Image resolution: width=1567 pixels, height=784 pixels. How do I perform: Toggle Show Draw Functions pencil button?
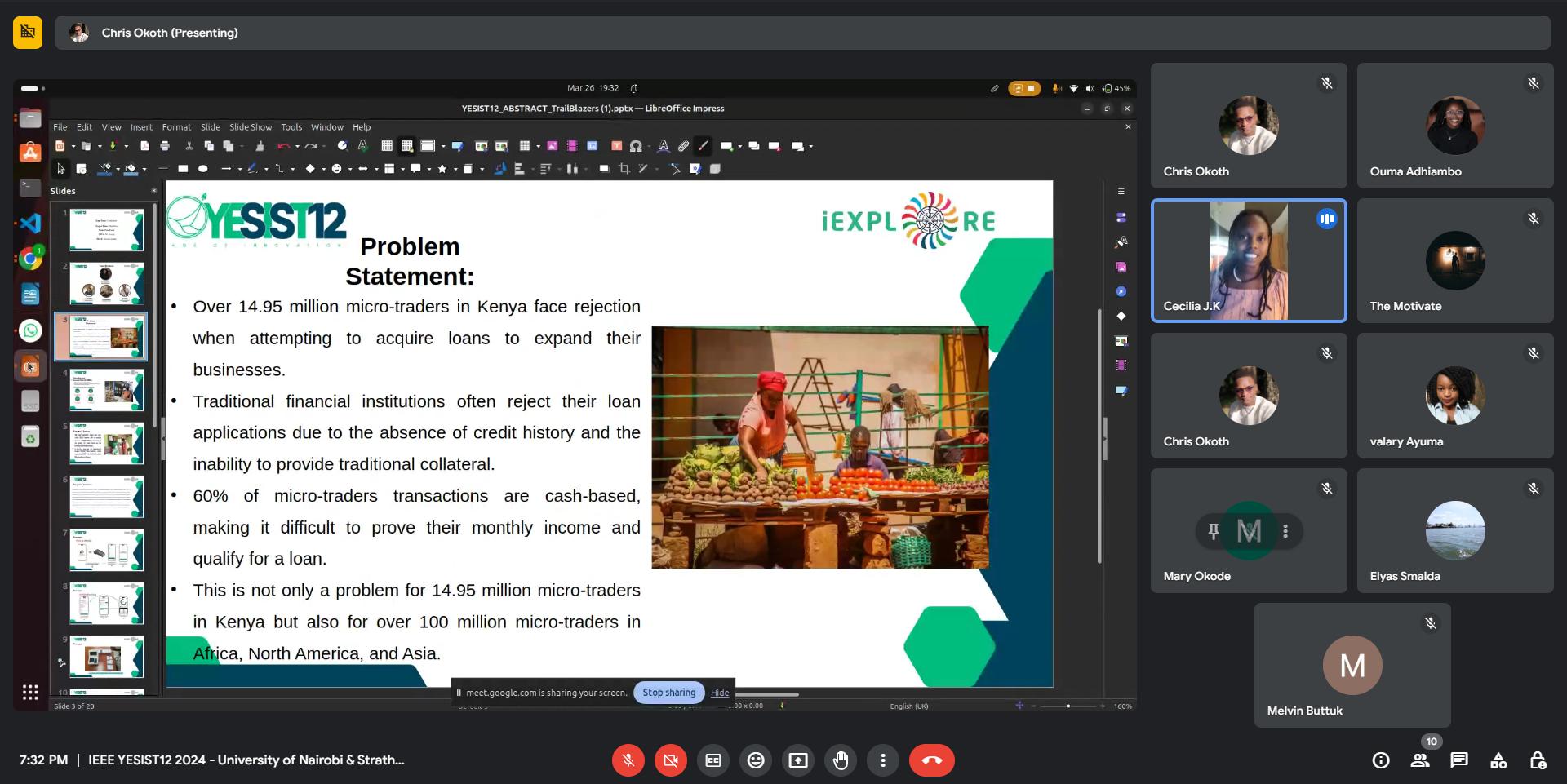(702, 146)
